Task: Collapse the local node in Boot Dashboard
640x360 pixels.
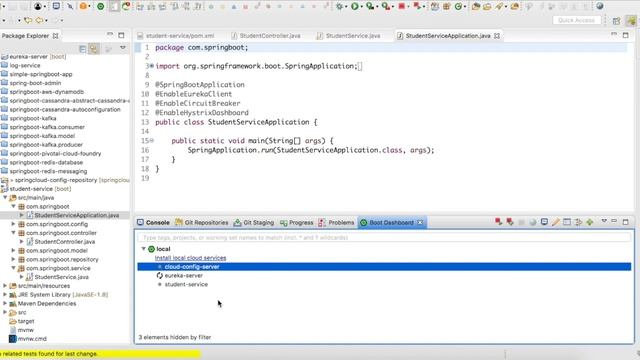Action: coord(143,249)
